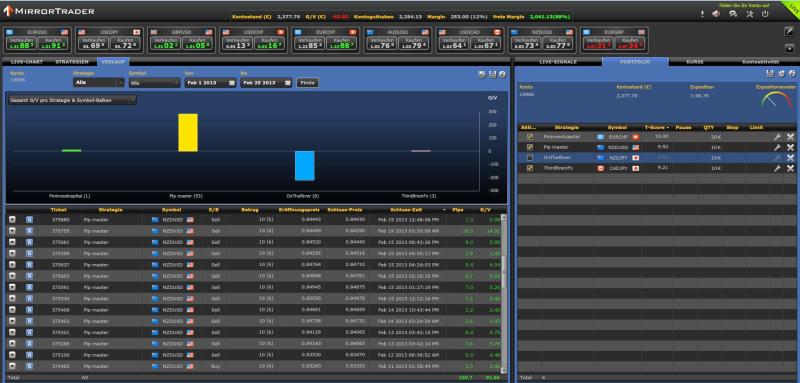800x383 pixels.
Task: Click the Finde search button
Action: tap(308, 83)
